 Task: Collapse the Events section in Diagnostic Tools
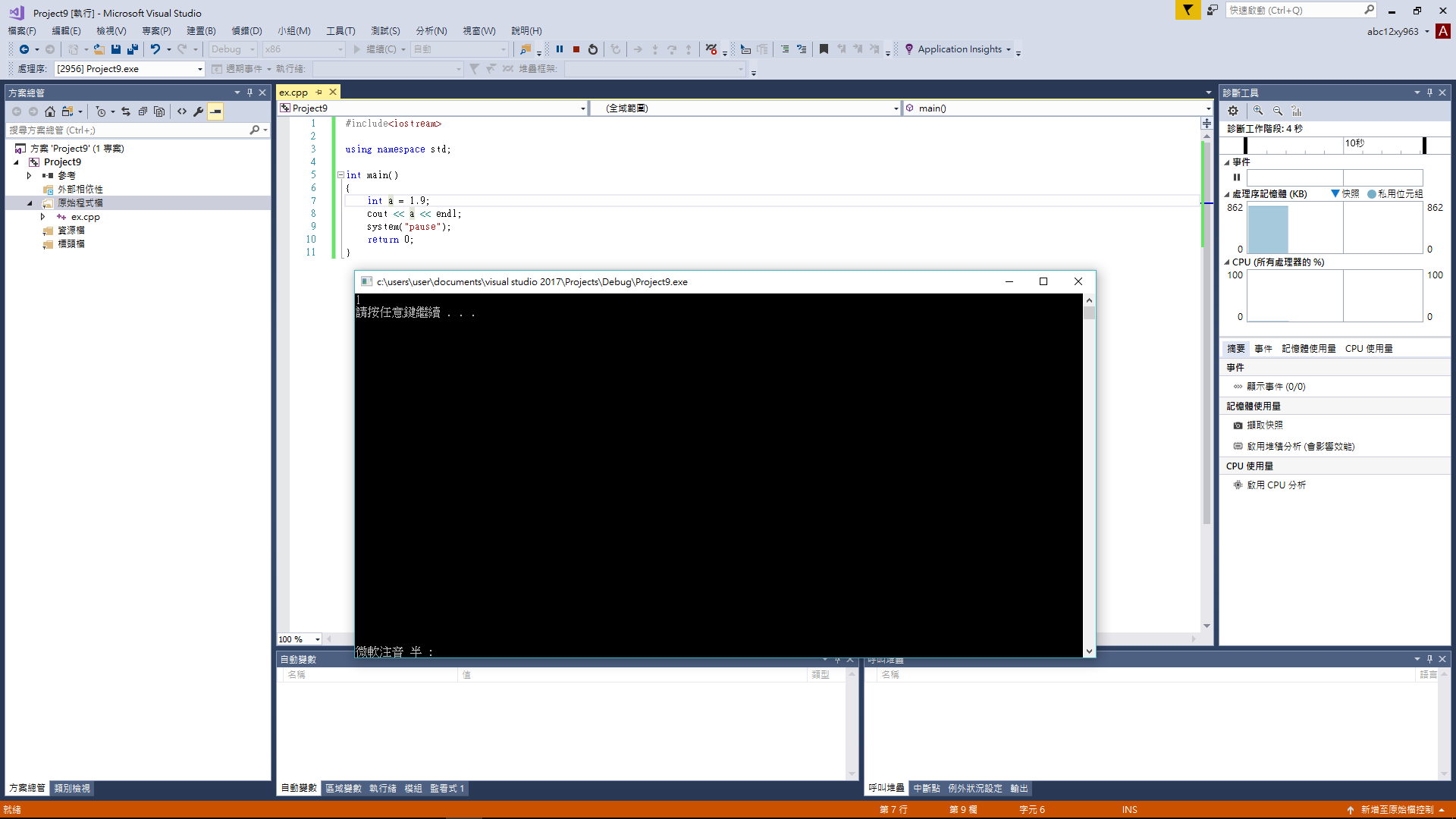[1227, 162]
